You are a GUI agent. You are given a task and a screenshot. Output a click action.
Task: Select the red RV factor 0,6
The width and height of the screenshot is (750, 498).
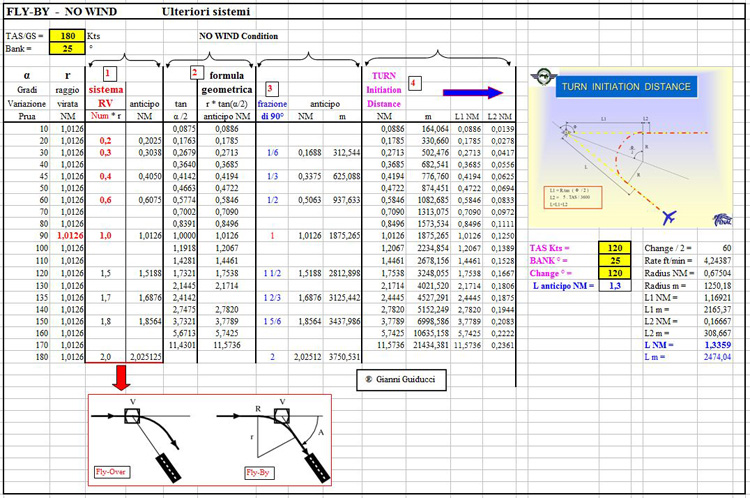coord(105,200)
